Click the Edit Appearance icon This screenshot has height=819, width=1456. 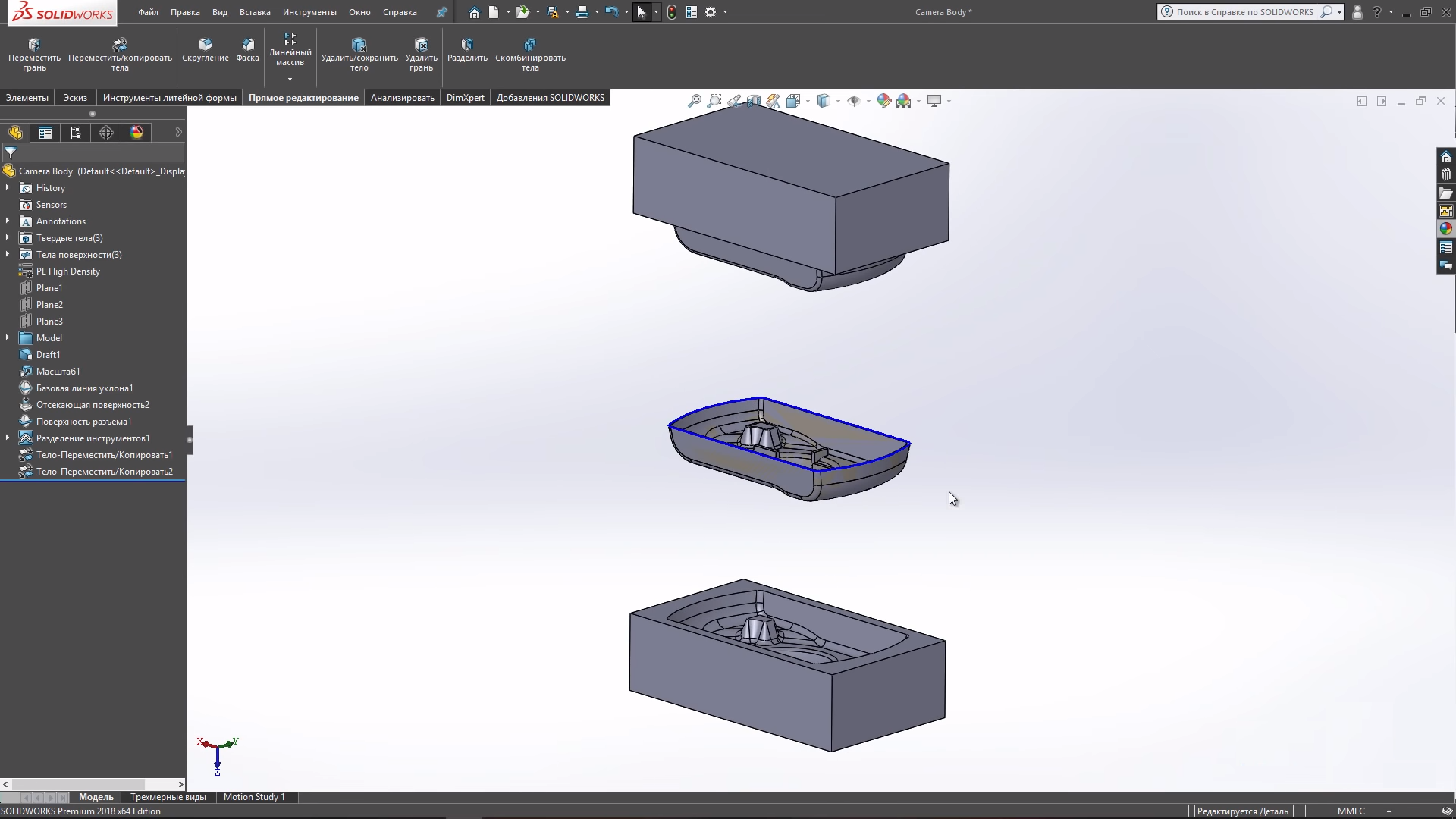(x=884, y=101)
